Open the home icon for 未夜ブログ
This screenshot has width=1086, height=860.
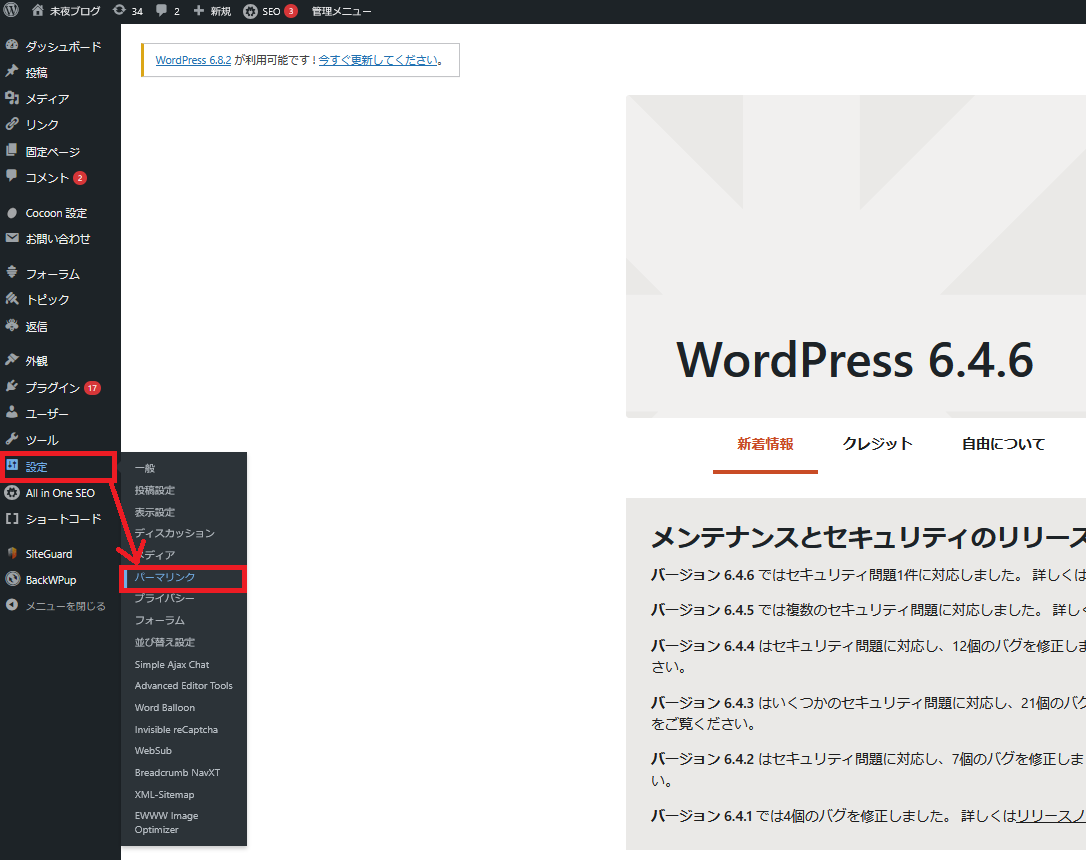(37, 10)
